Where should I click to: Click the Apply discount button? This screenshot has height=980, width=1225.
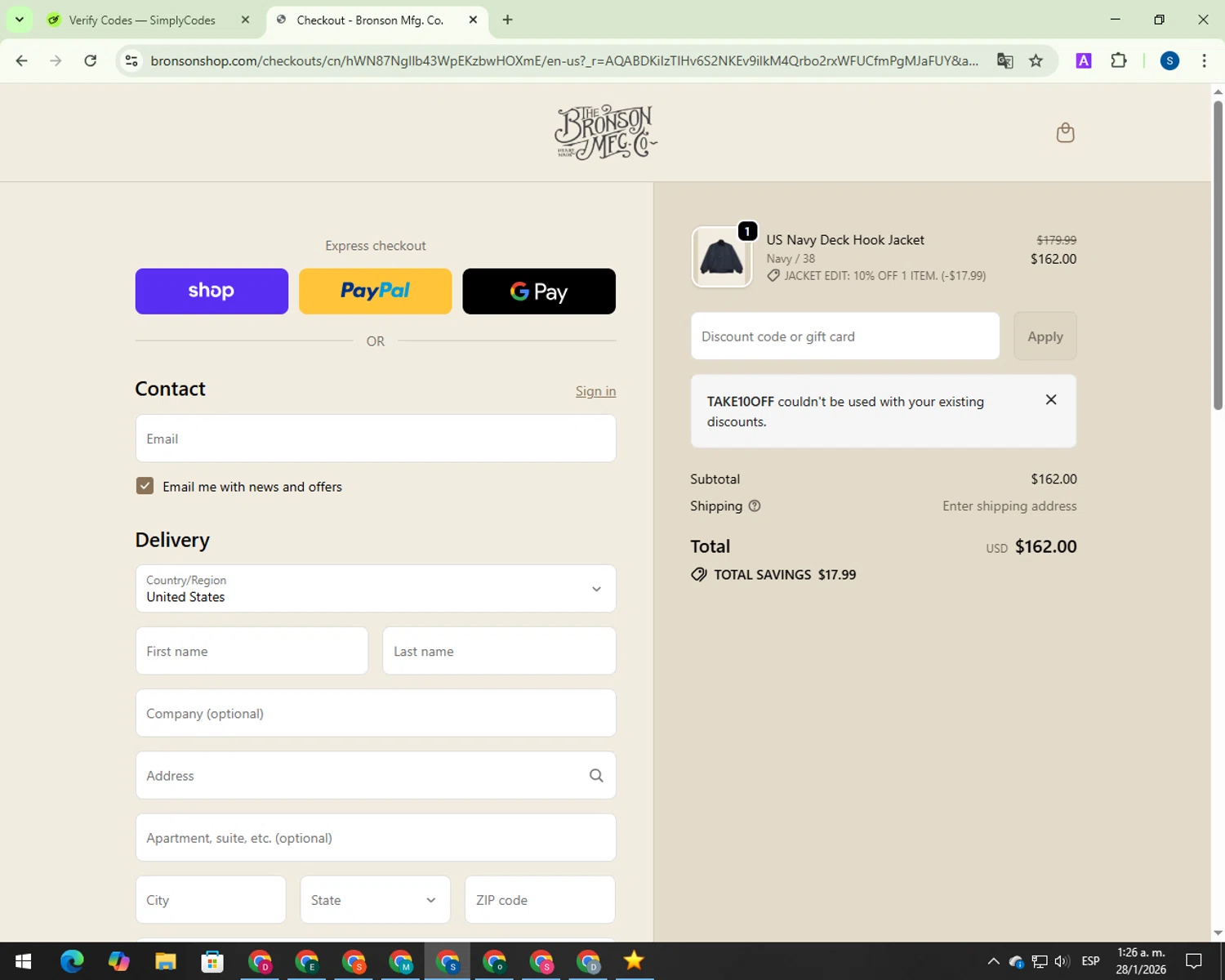(x=1045, y=336)
